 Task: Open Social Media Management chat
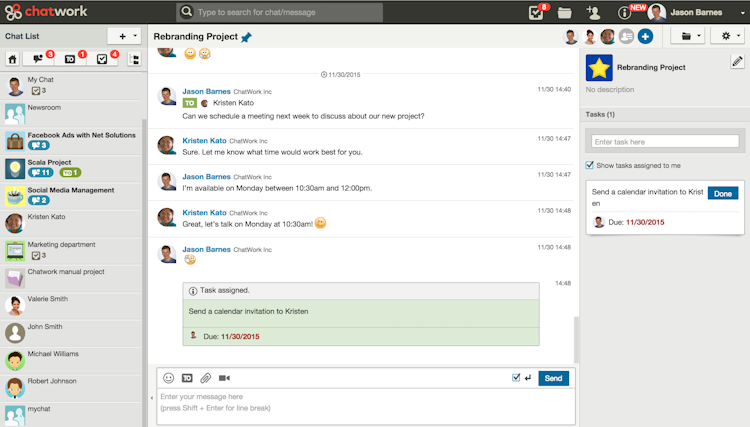click(72, 196)
